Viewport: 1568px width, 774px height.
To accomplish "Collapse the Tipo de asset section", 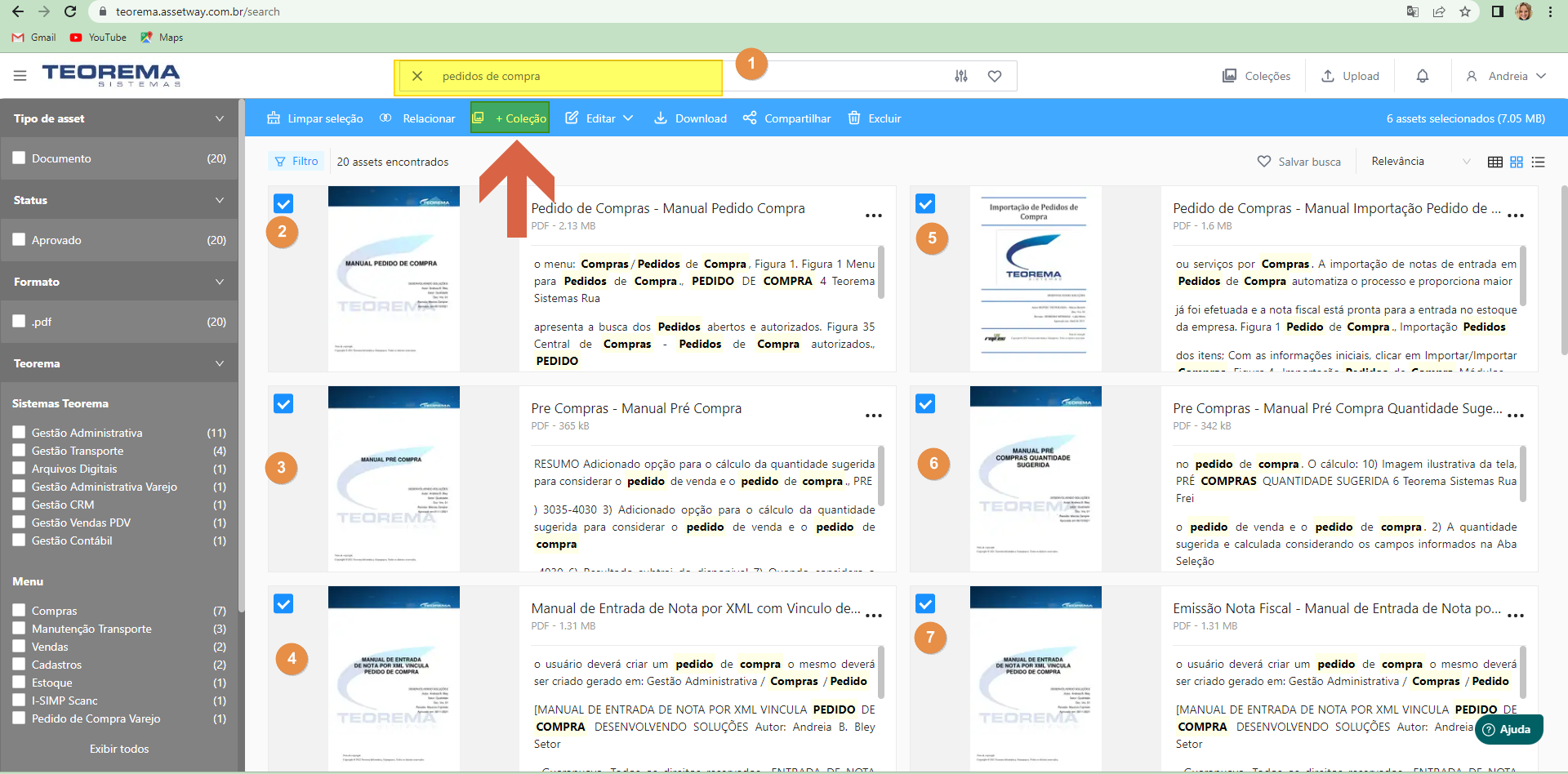I will (x=220, y=118).
